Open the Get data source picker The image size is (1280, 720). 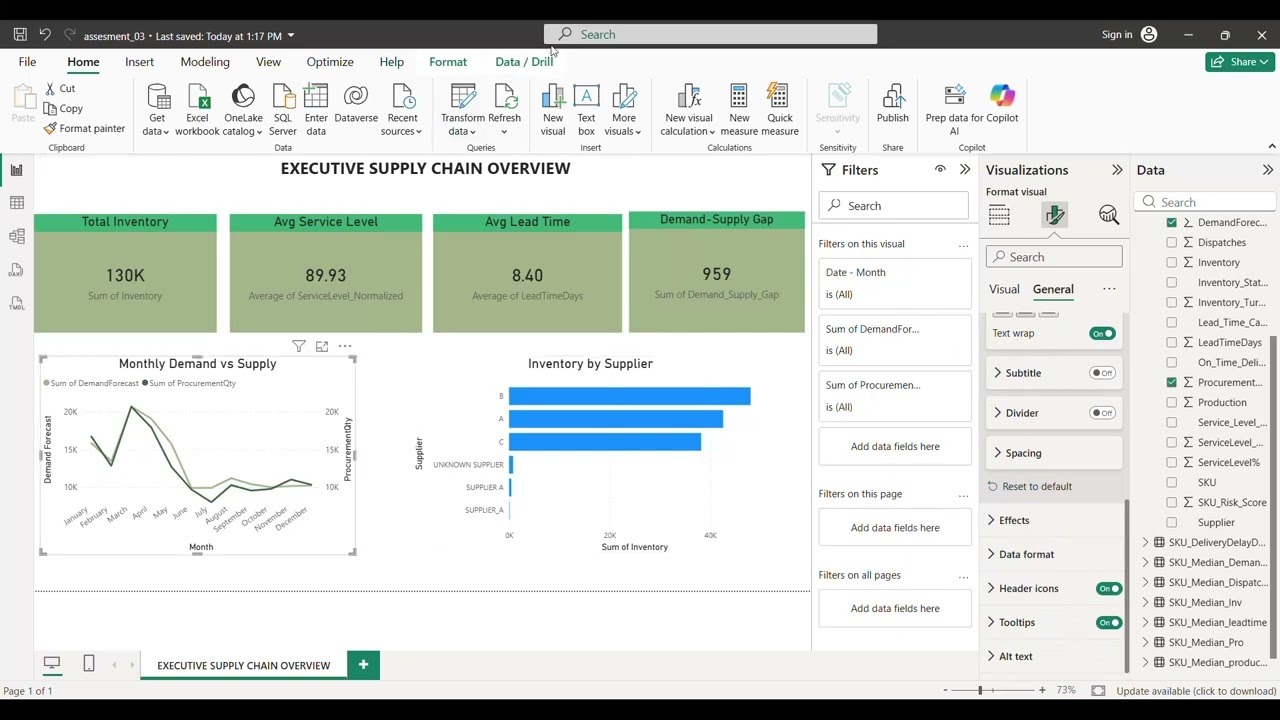(157, 110)
